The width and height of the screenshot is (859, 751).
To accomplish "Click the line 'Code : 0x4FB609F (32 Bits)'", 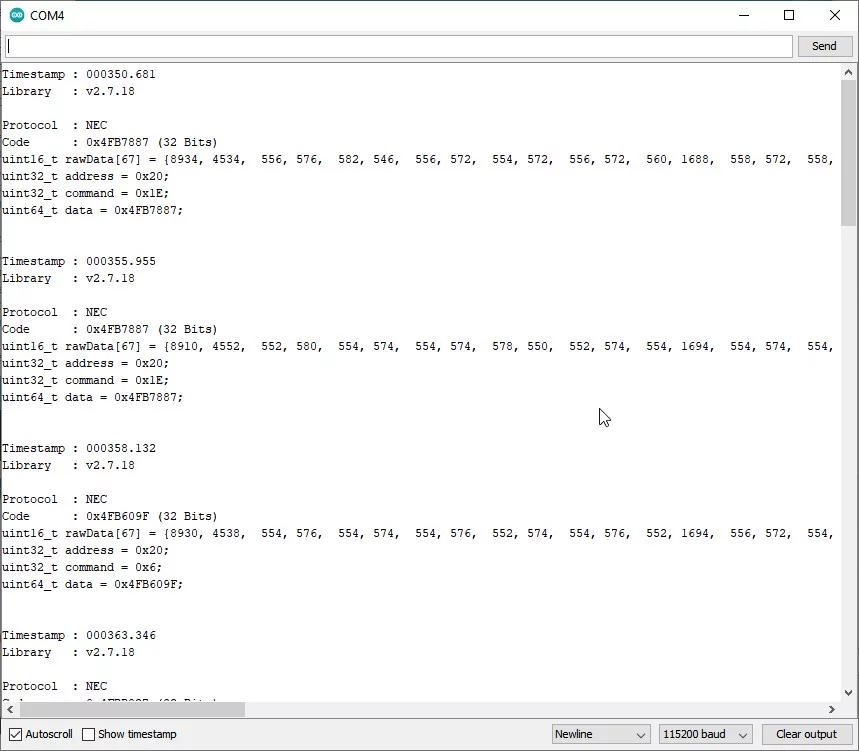I will click(110, 516).
